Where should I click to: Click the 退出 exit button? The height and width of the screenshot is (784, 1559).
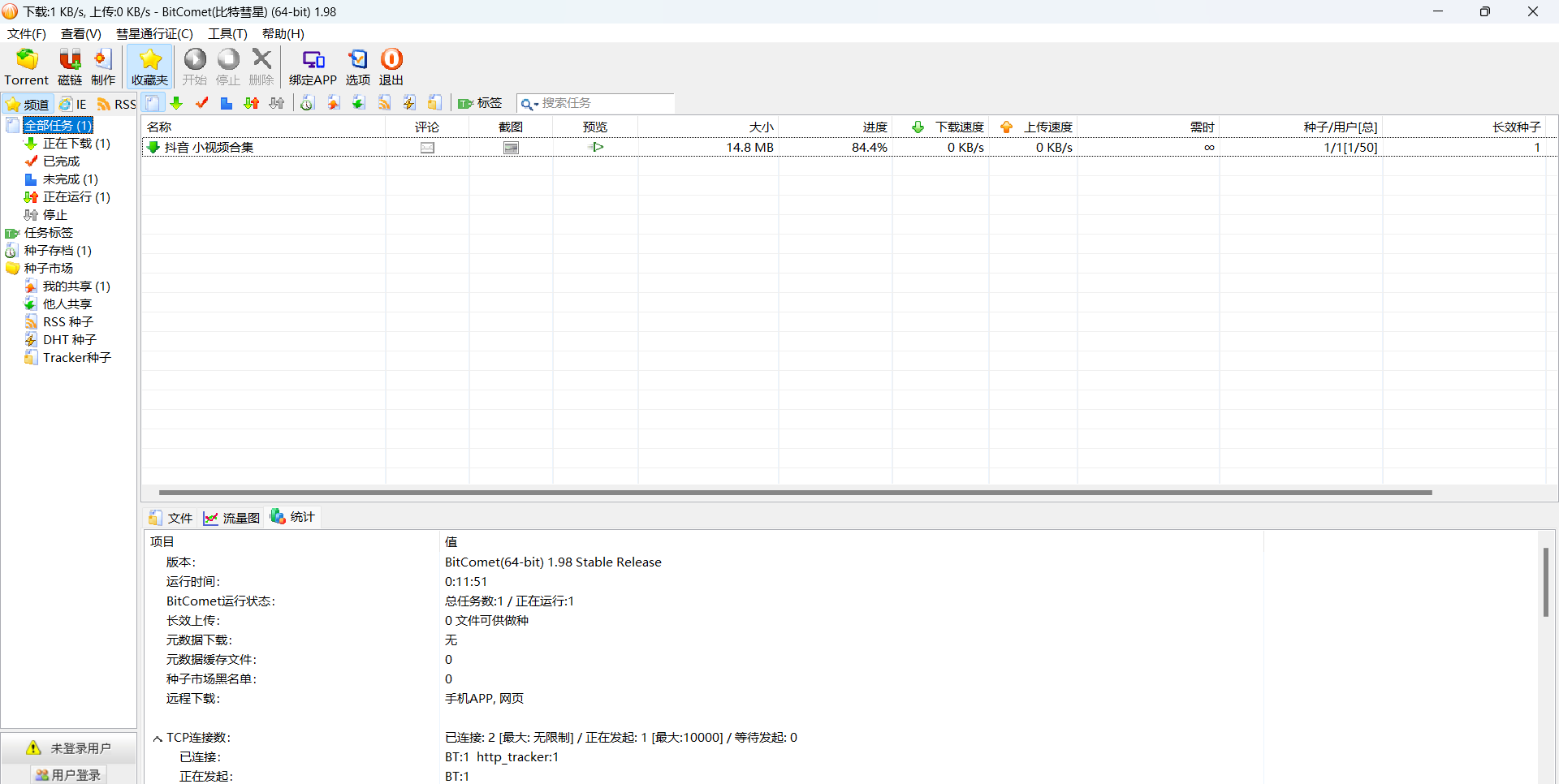click(391, 67)
